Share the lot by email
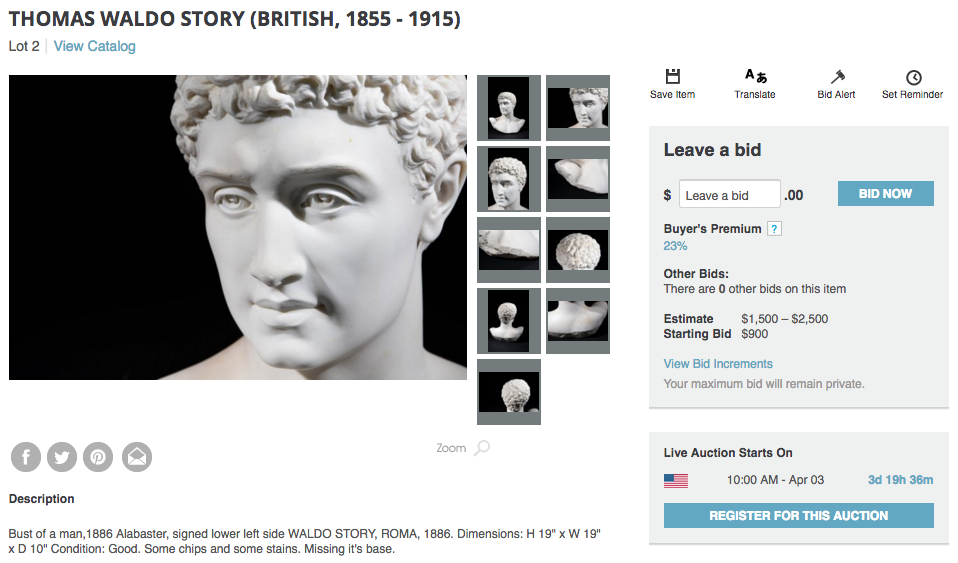 [x=137, y=457]
